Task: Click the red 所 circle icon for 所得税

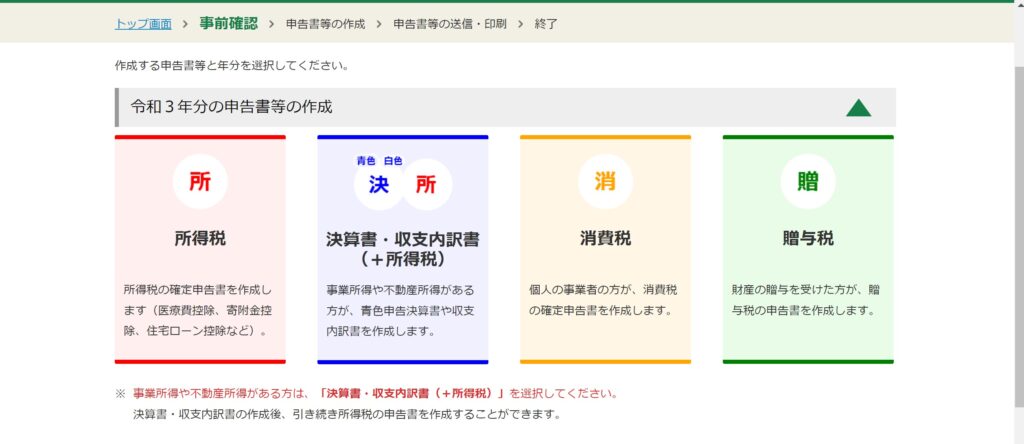Action: pos(200,182)
